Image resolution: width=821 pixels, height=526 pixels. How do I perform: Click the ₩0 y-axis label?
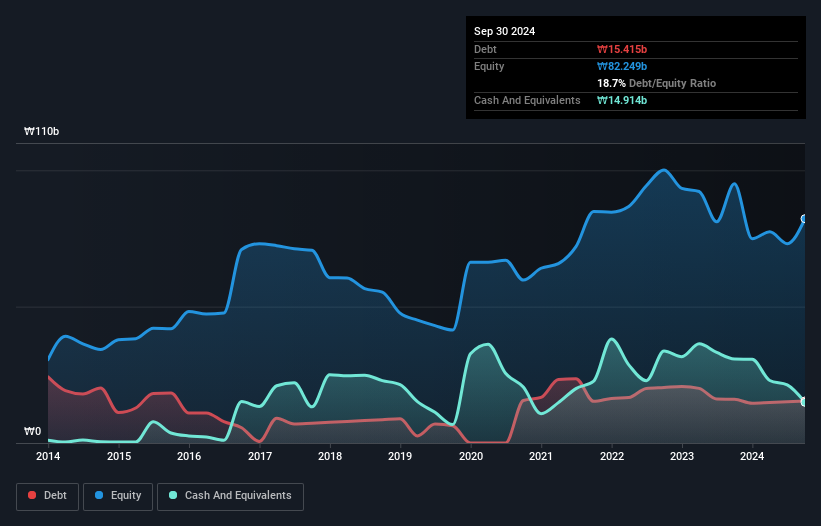click(32, 431)
